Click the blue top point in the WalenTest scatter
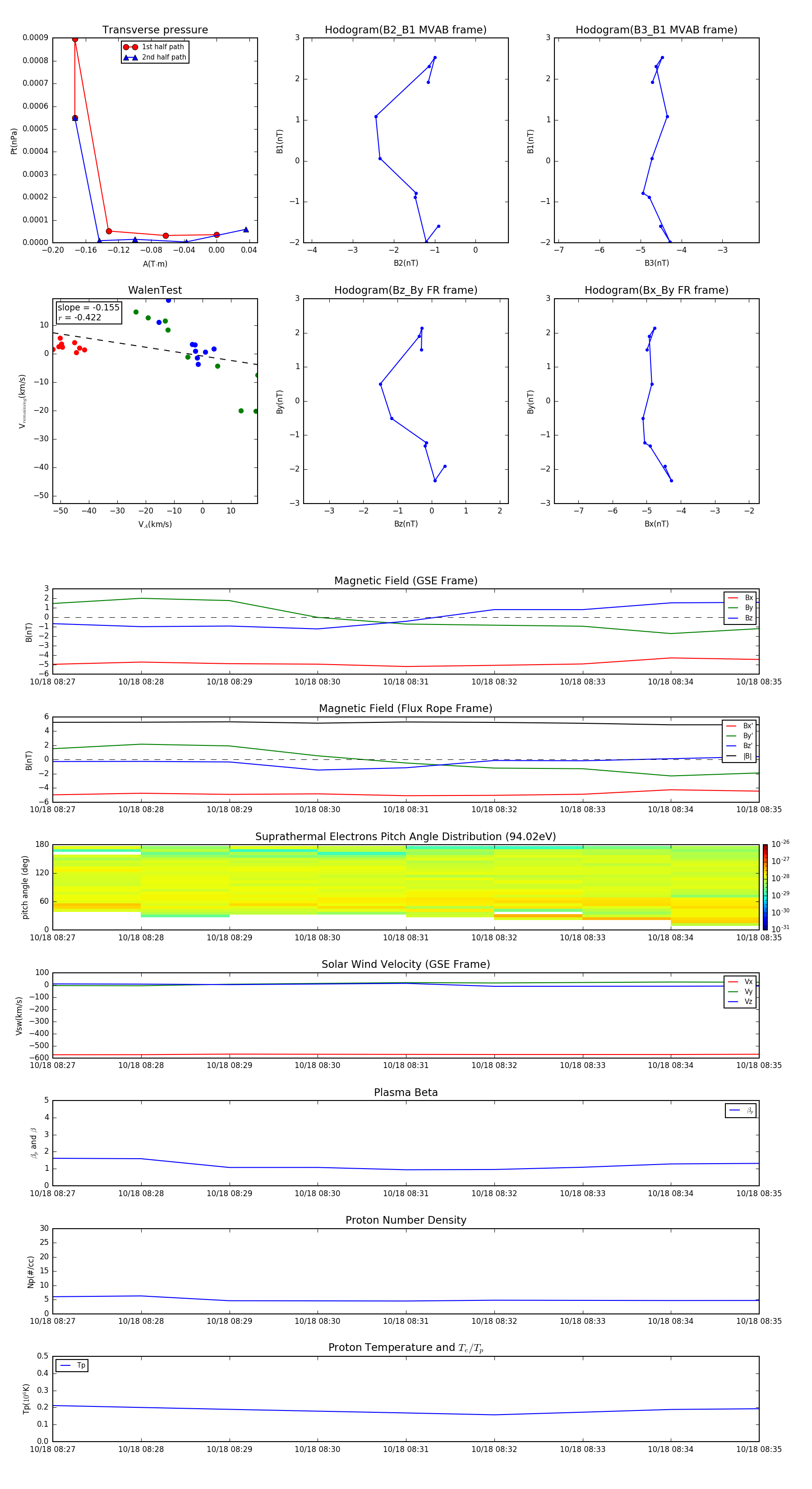 (x=168, y=301)
